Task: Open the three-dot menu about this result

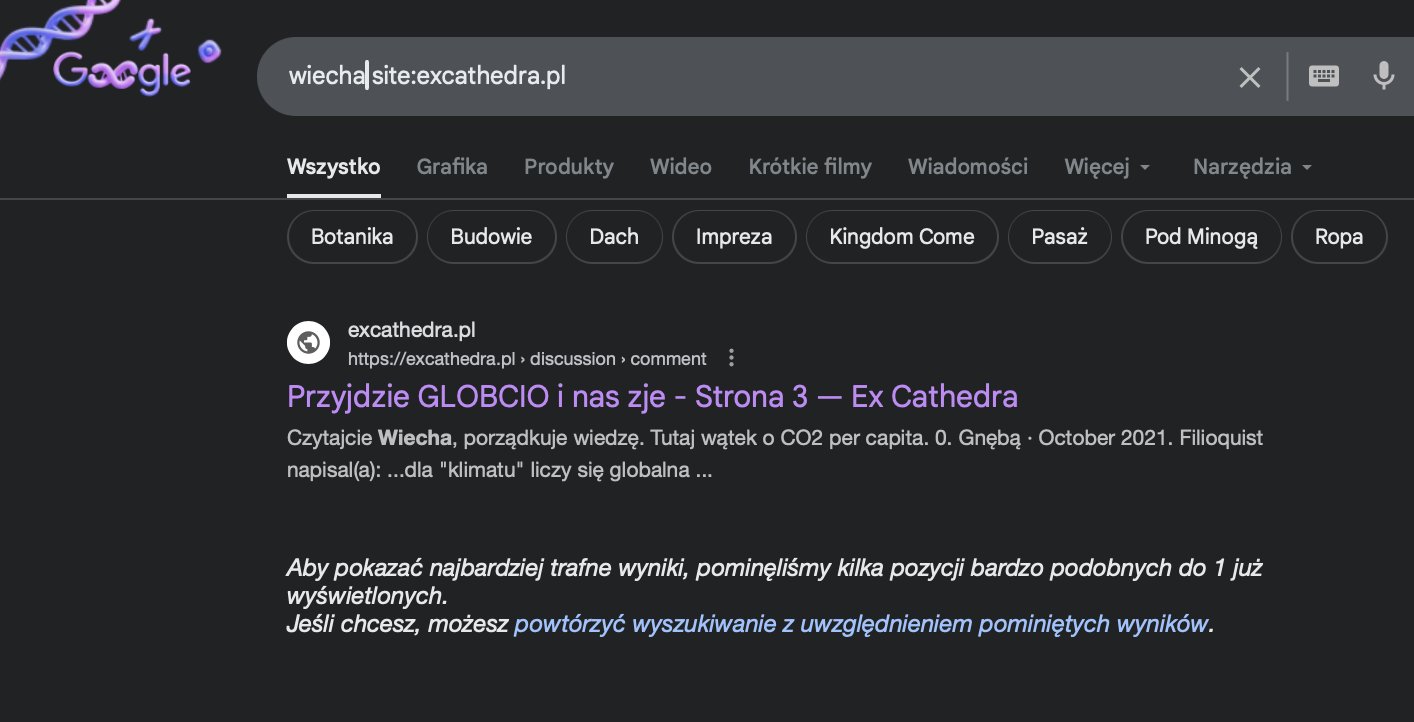Action: coord(731,358)
